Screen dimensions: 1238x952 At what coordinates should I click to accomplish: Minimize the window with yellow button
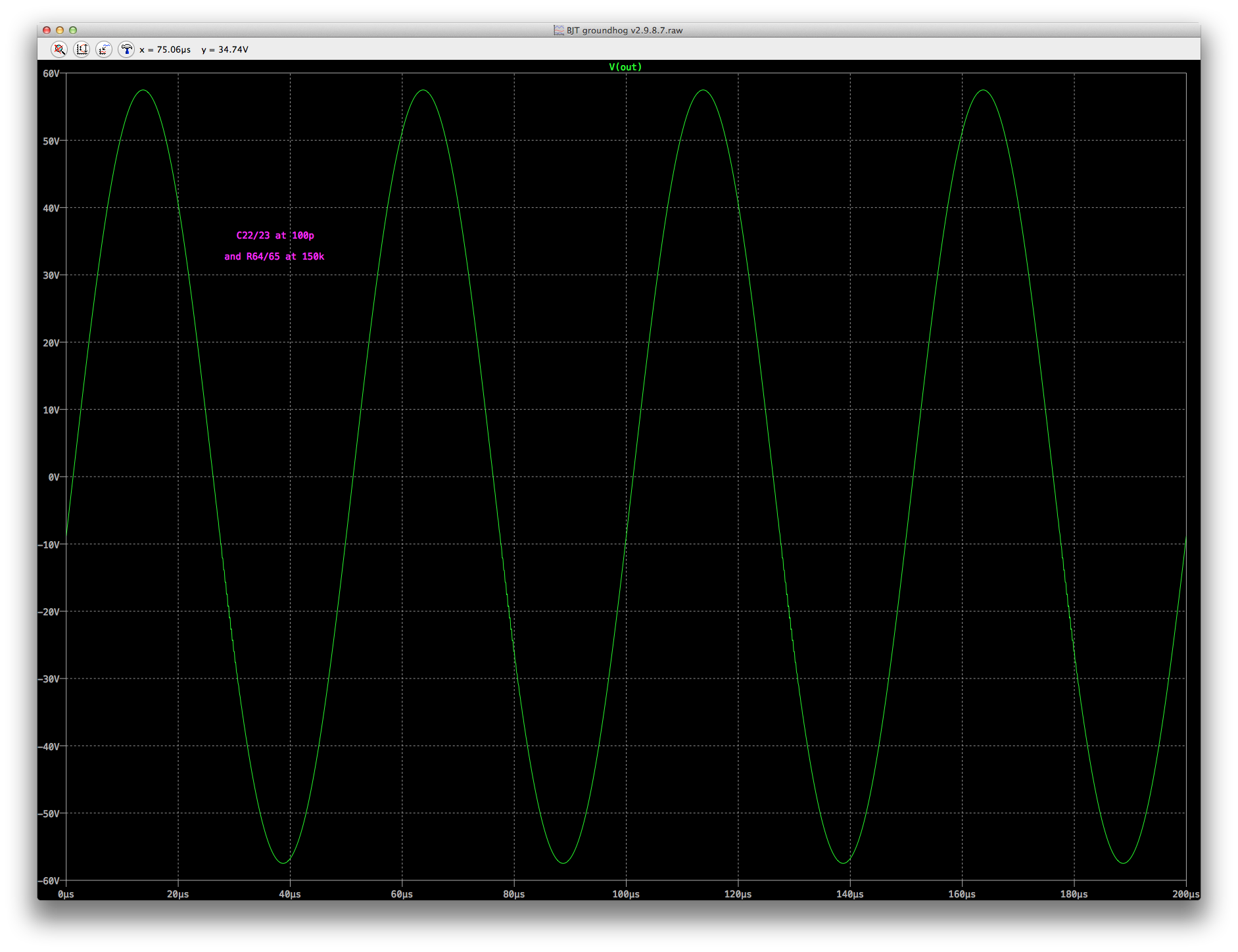click(x=60, y=30)
